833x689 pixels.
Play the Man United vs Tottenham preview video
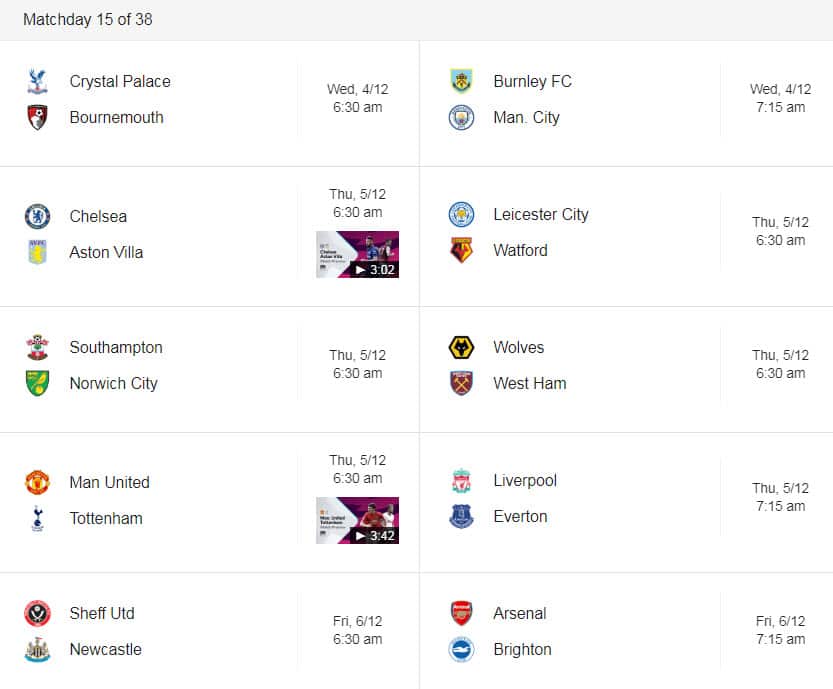[x=357, y=520]
